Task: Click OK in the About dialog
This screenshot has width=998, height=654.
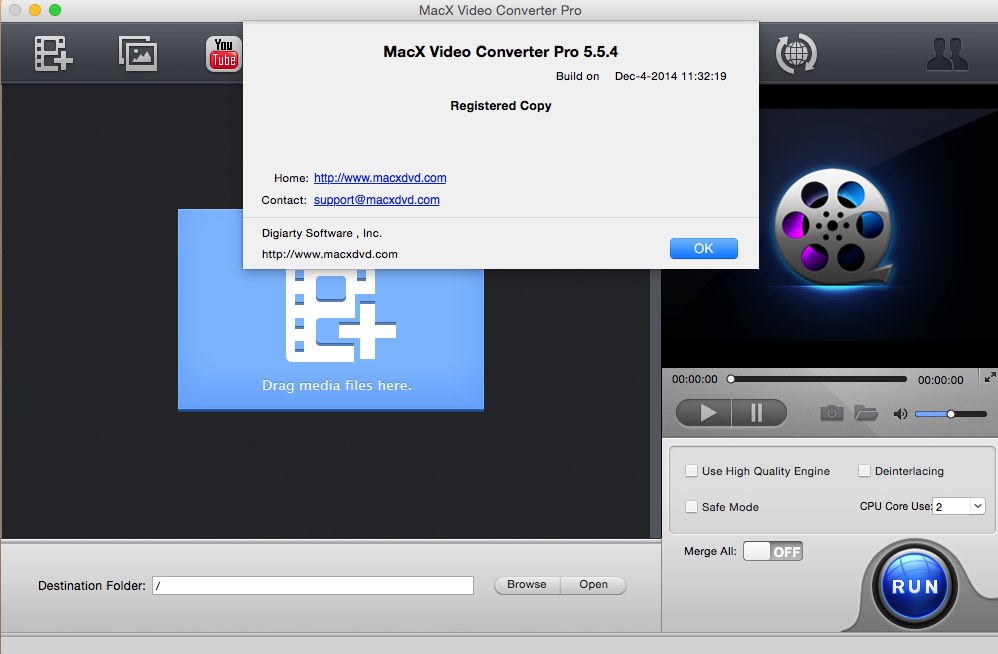Action: 703,249
